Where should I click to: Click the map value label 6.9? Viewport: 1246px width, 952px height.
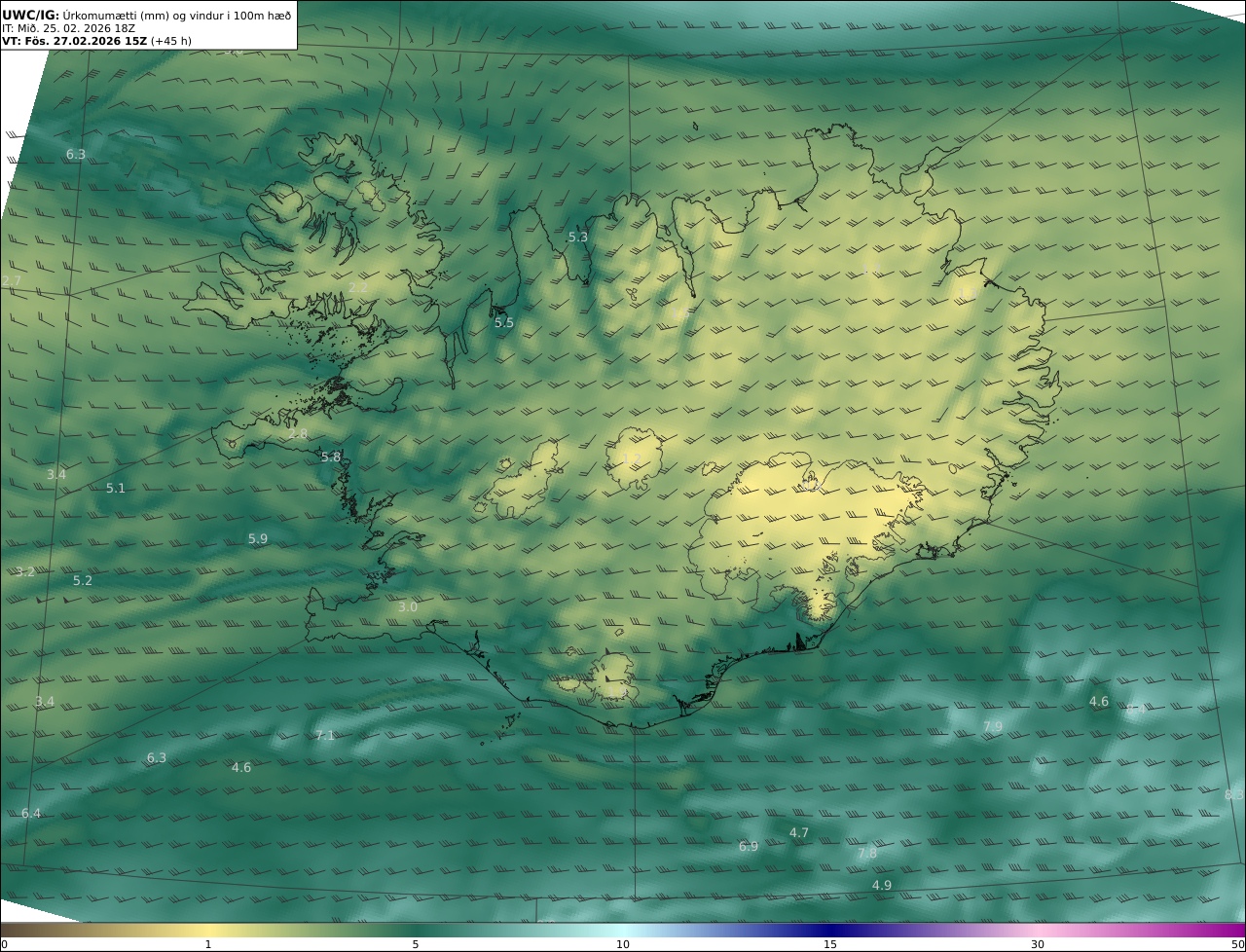(749, 847)
